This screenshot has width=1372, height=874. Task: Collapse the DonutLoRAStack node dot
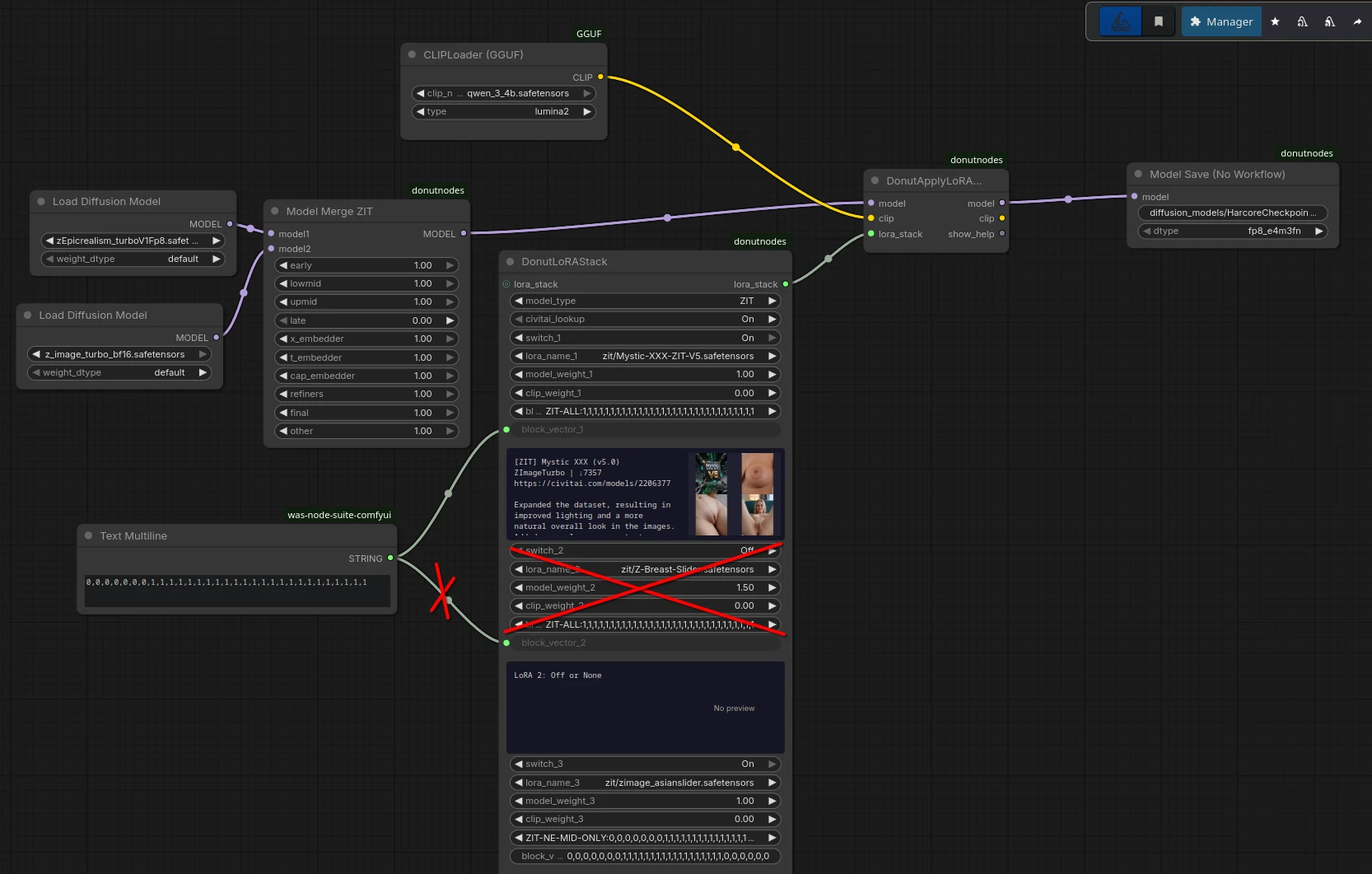click(510, 261)
